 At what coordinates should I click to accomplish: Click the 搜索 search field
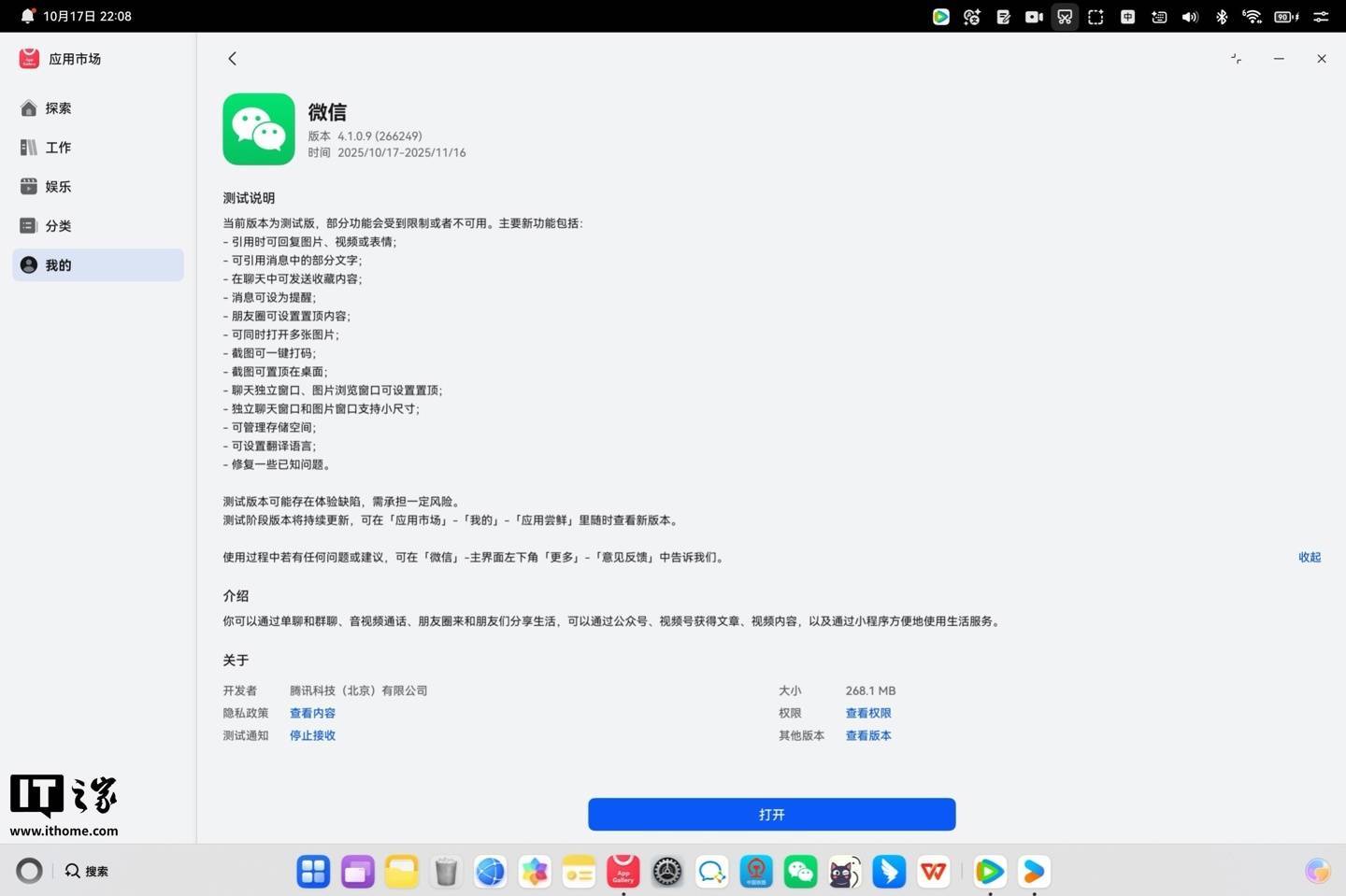coord(93,871)
